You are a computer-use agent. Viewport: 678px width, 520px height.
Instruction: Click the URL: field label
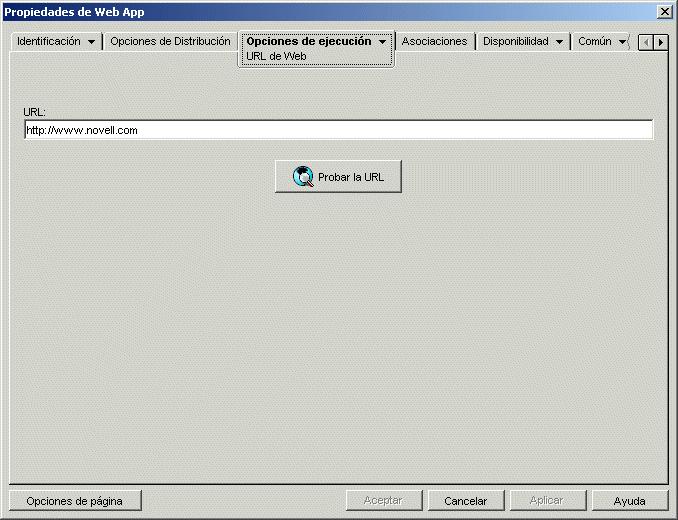point(35,112)
